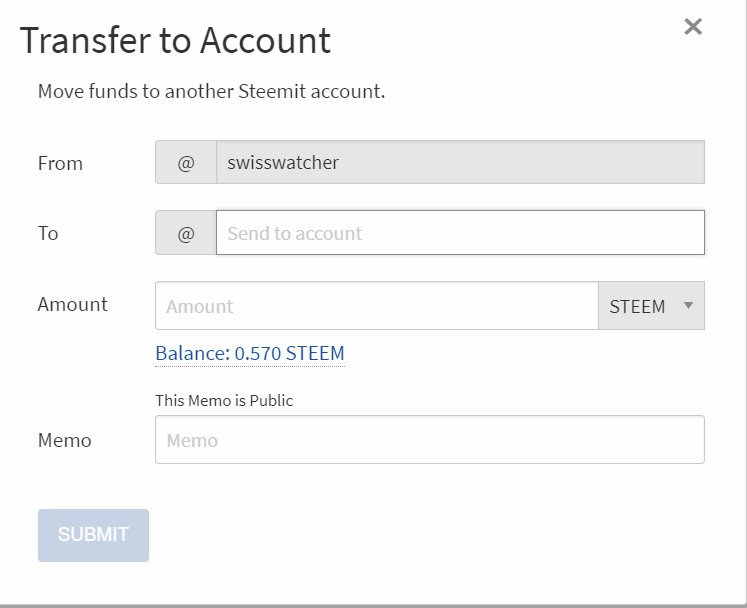Click the 'This Memo is Public' note

(224, 400)
